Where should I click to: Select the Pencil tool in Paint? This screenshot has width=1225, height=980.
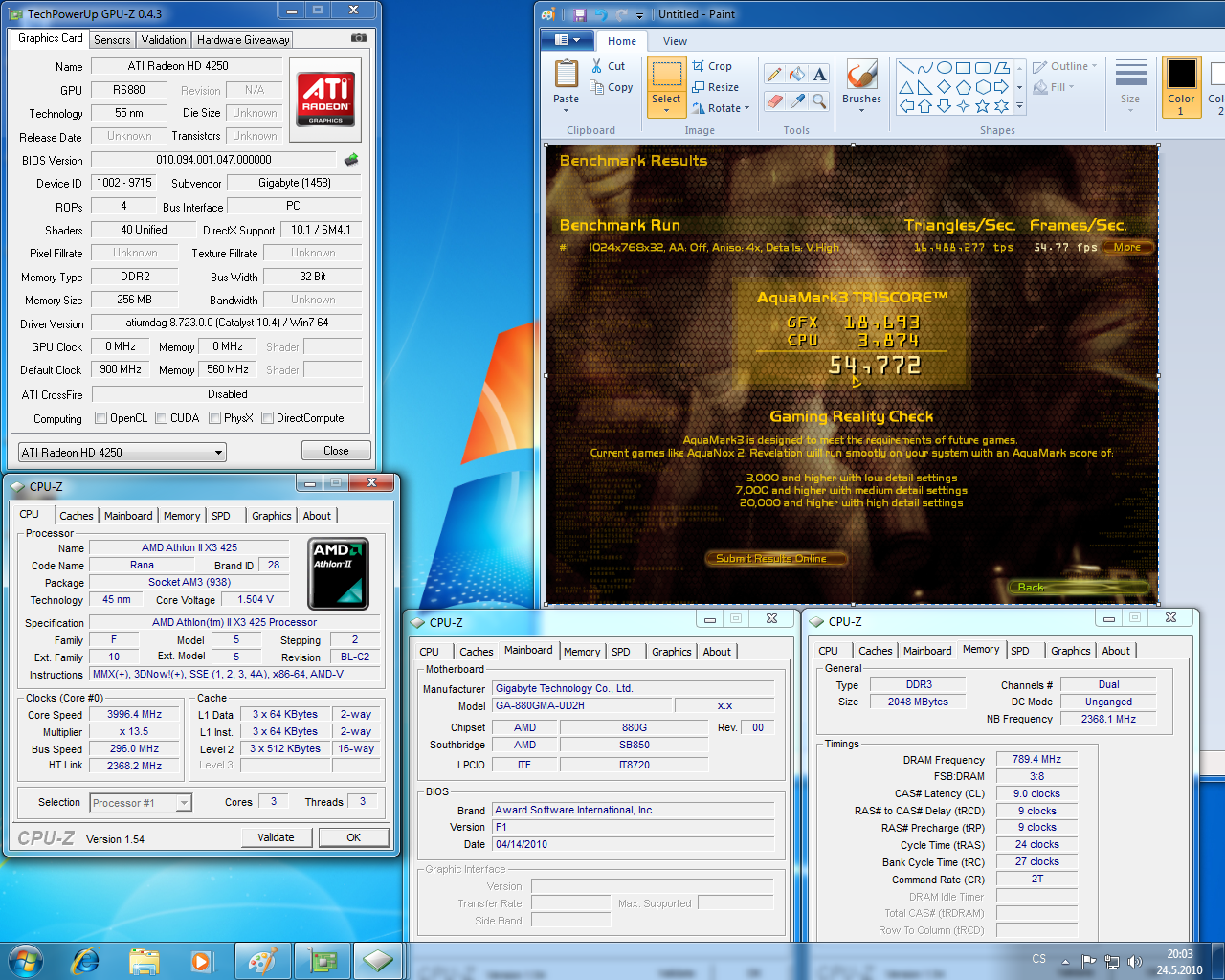pos(774,75)
